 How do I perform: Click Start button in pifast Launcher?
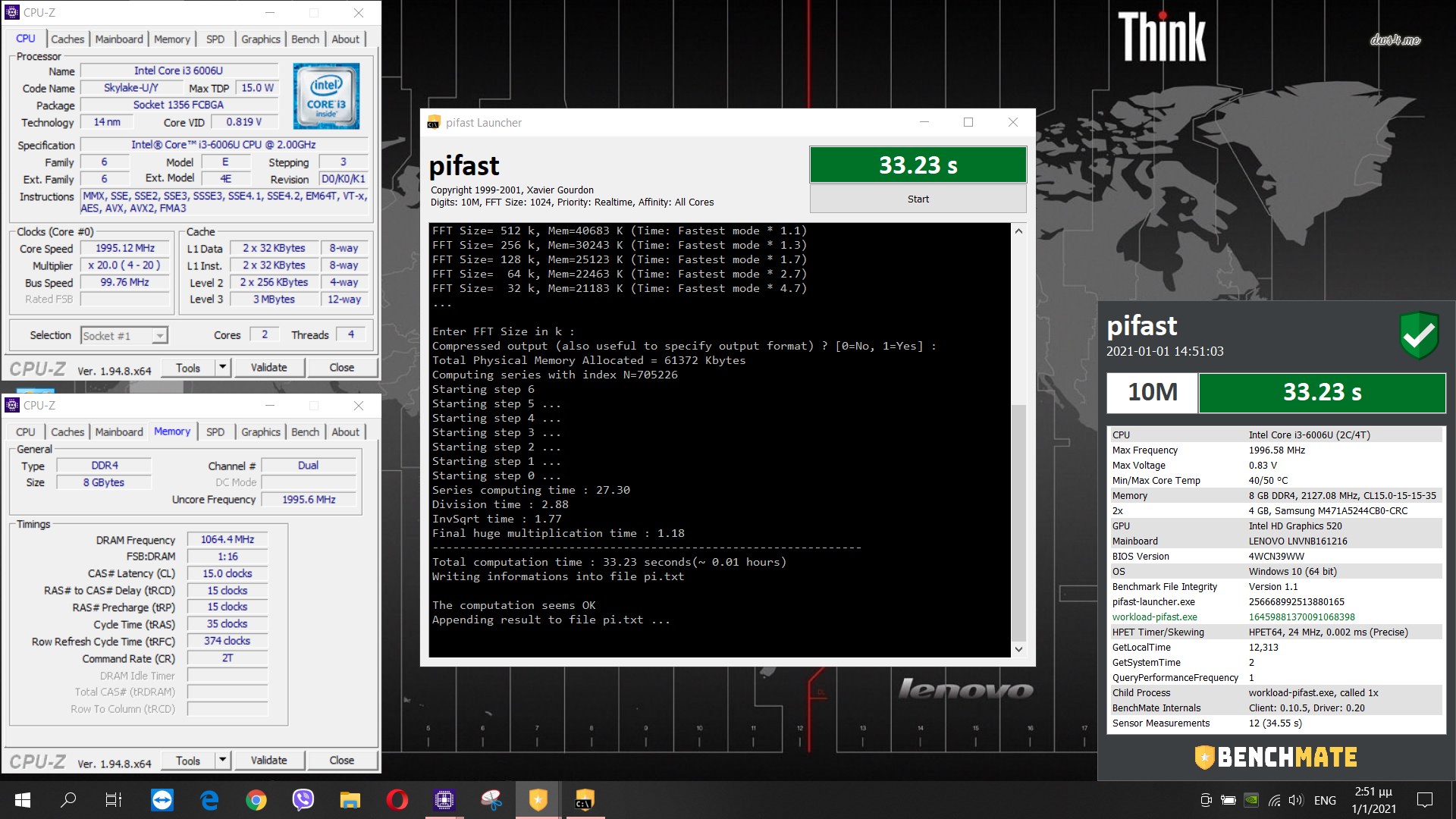[x=918, y=199]
